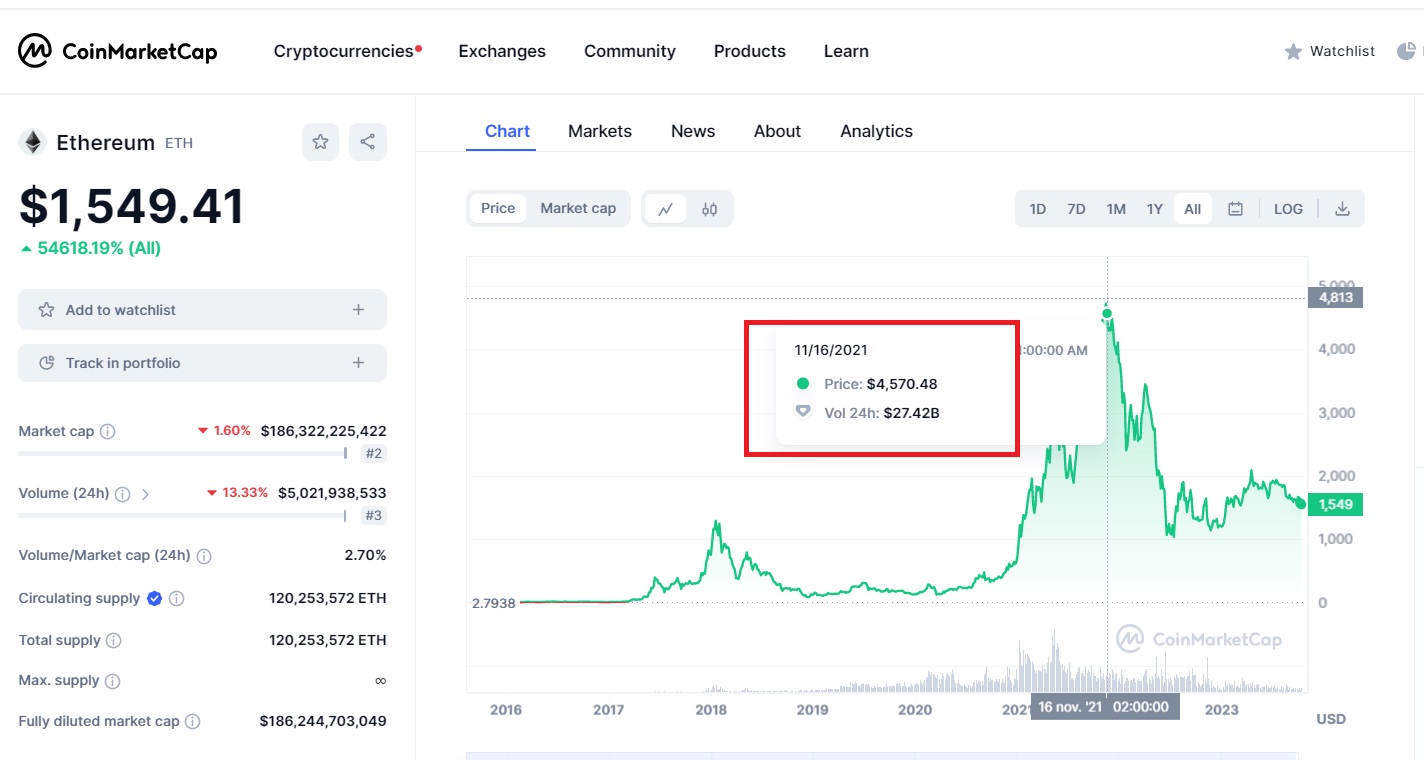Click plus icon on Track in portfolio
This screenshot has width=1424, height=760.
coord(359,363)
